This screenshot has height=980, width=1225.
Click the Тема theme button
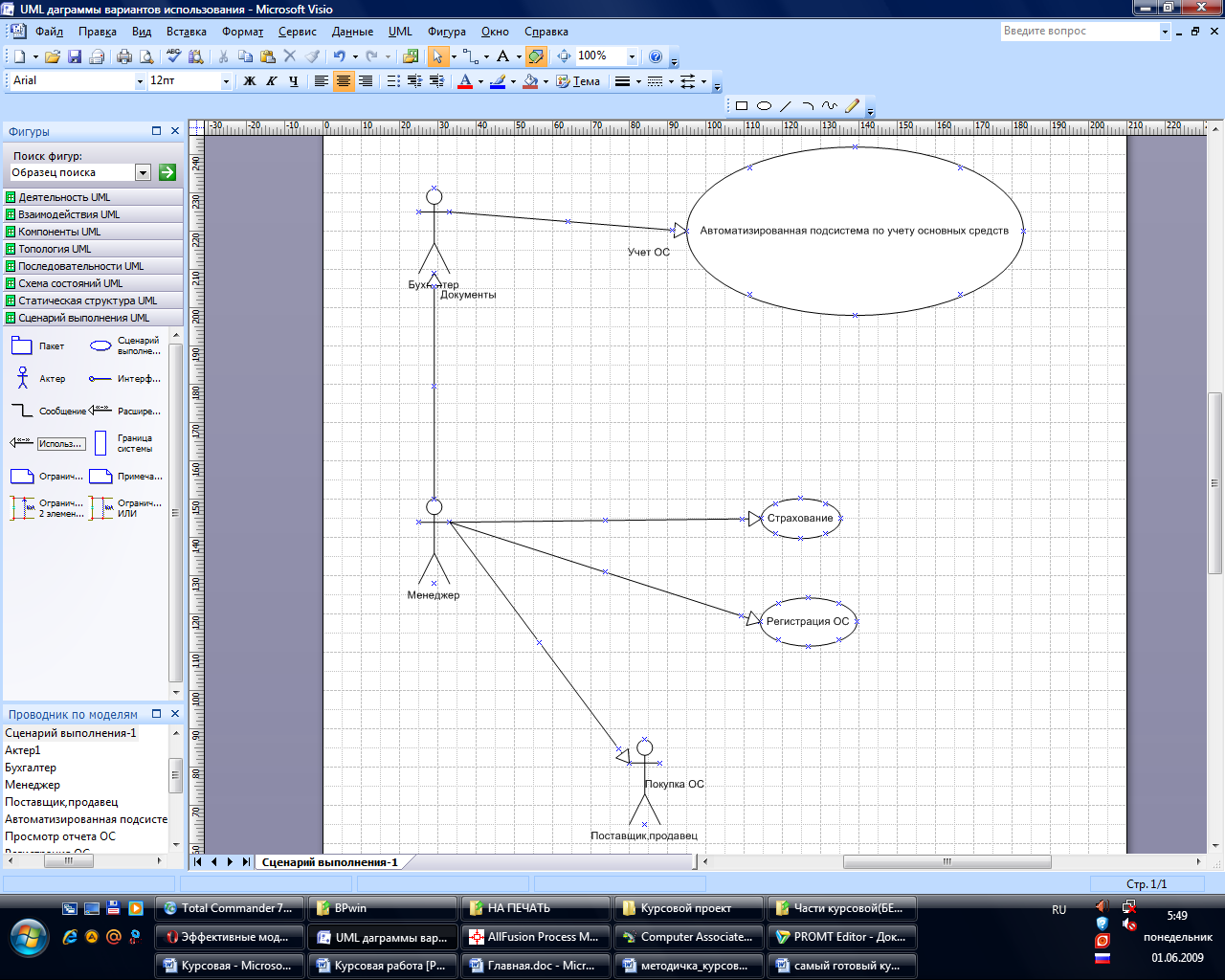[x=578, y=81]
